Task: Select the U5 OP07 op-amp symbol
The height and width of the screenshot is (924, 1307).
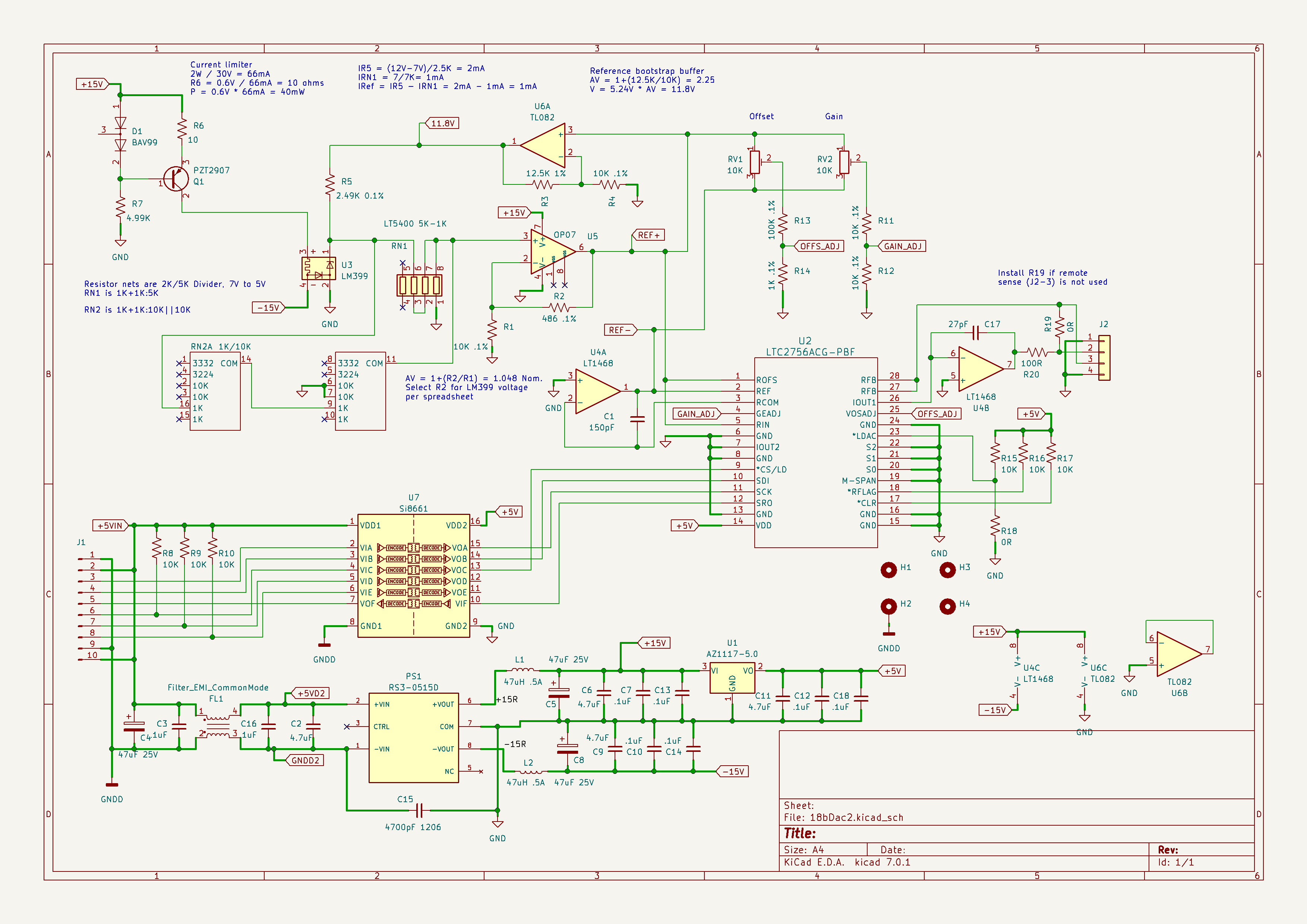Action: point(553,251)
